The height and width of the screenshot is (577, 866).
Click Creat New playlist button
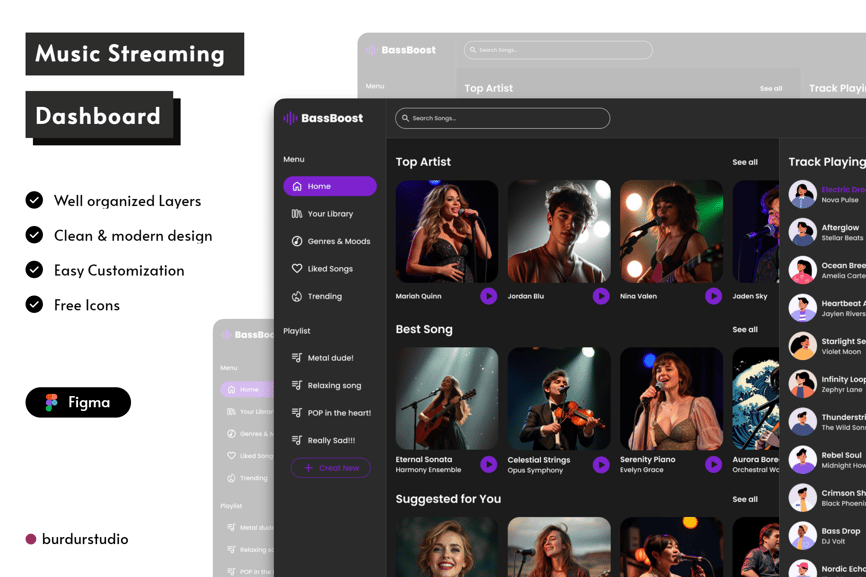pos(330,468)
